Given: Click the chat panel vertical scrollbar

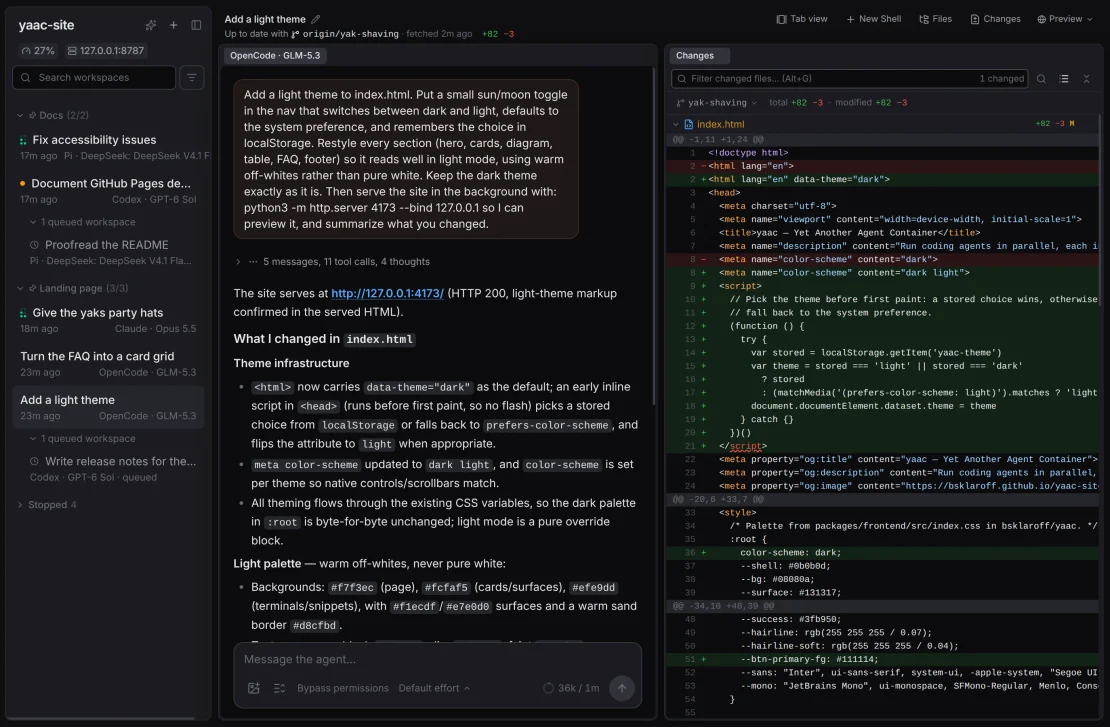Looking at the screenshot, I should click(653, 234).
